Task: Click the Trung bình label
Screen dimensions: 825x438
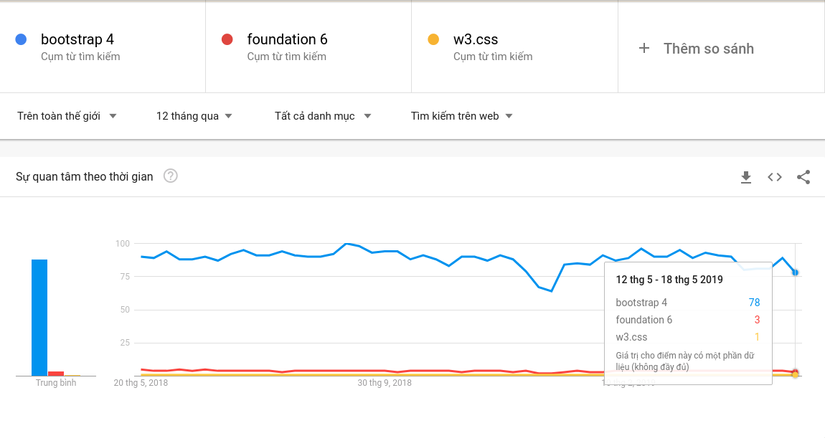Action: coord(56,383)
